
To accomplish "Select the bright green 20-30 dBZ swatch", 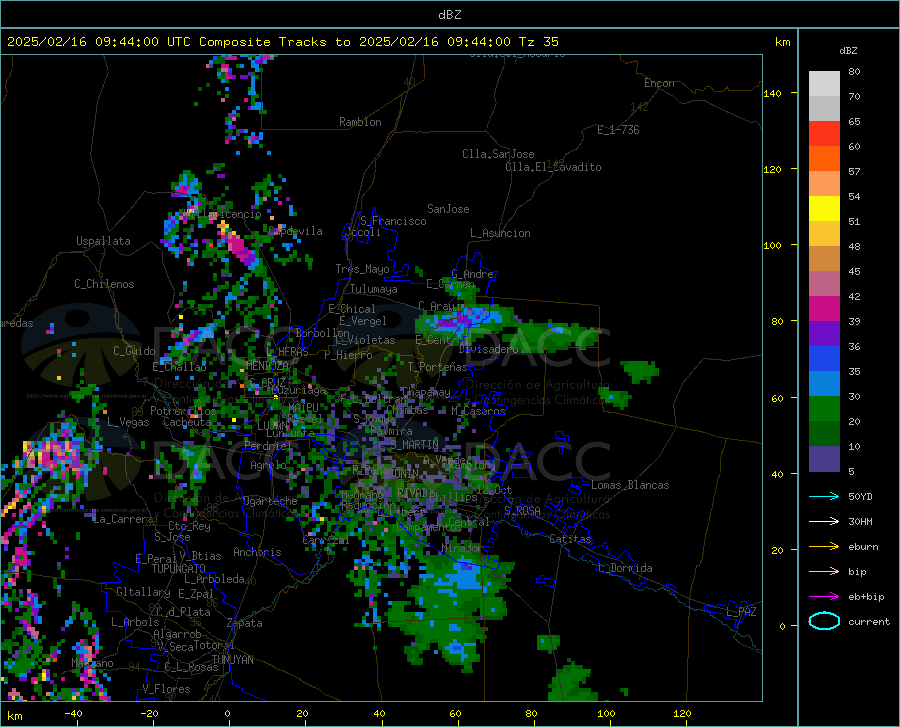I will 824,409.
